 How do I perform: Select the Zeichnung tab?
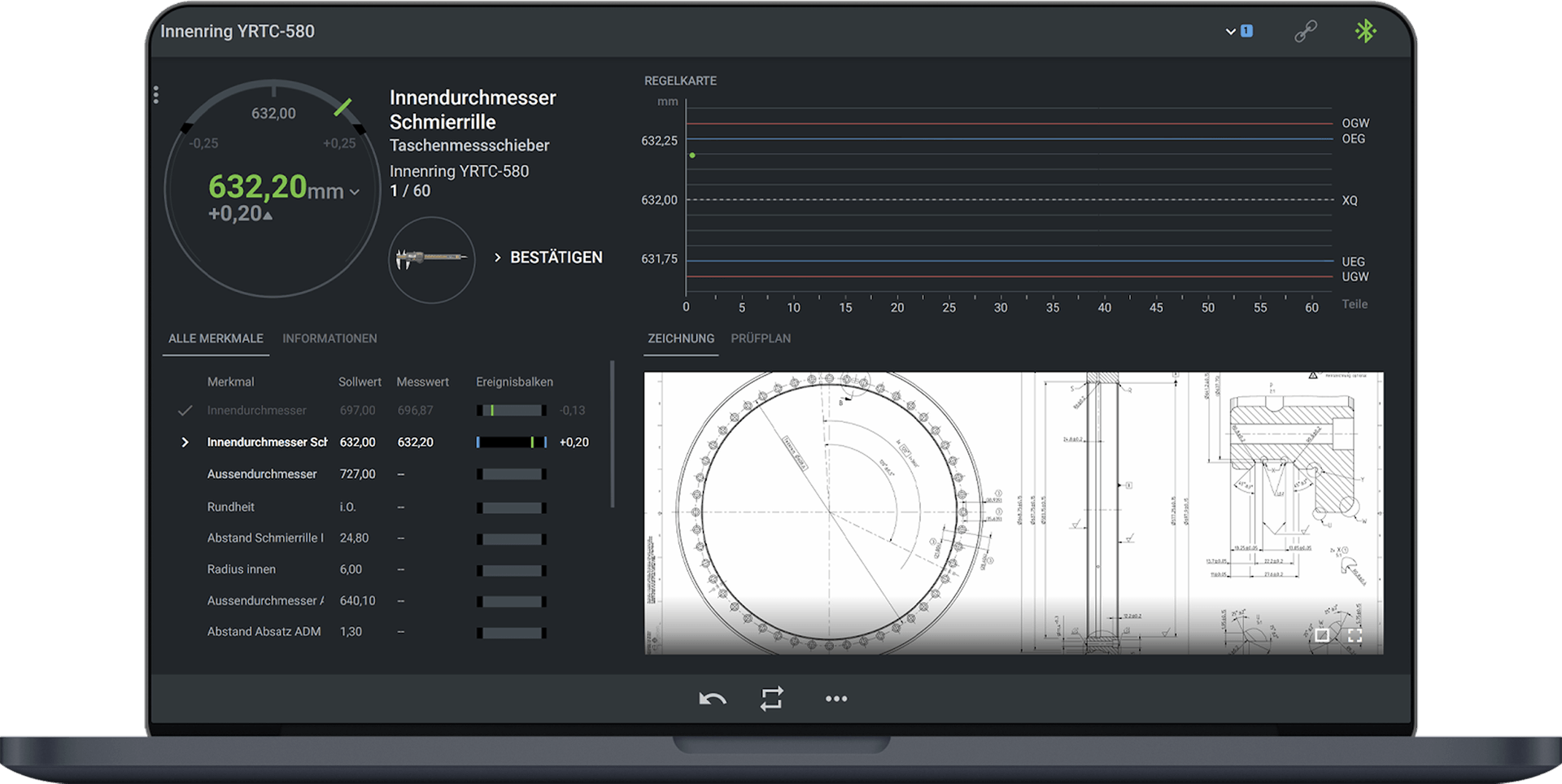click(x=681, y=338)
